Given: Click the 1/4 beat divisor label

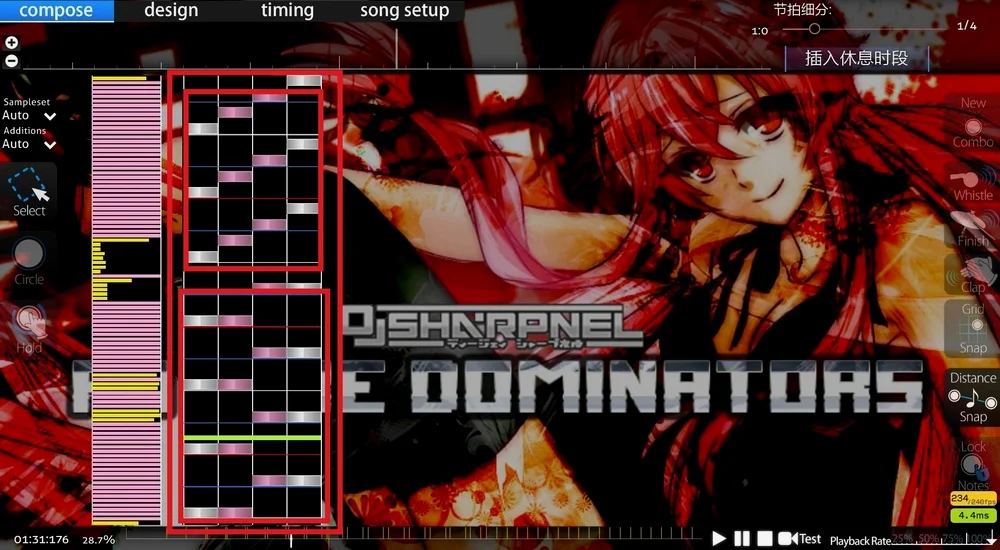Looking at the screenshot, I should coord(966,26).
